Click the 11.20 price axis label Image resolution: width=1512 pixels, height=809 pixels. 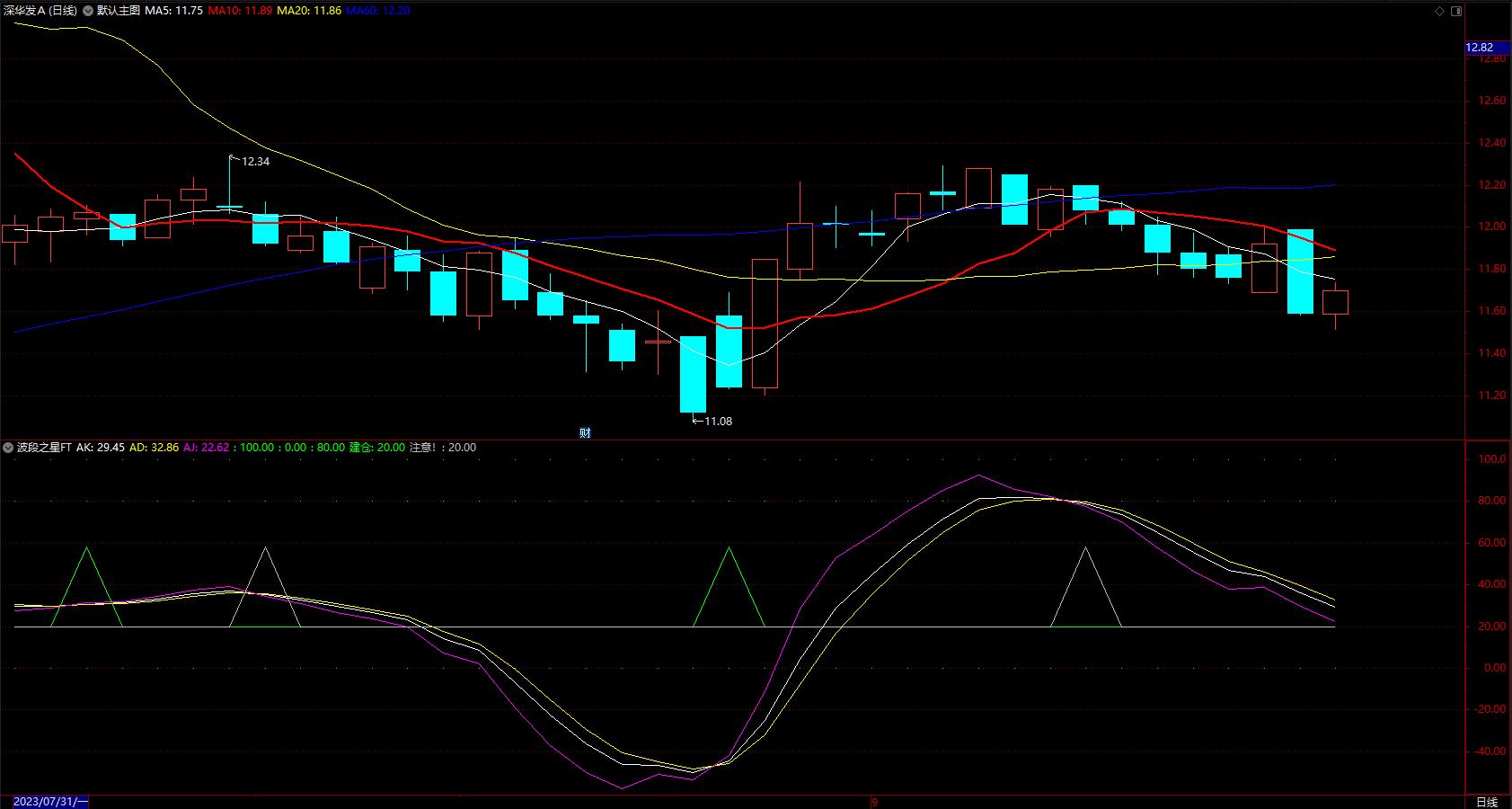(1492, 396)
